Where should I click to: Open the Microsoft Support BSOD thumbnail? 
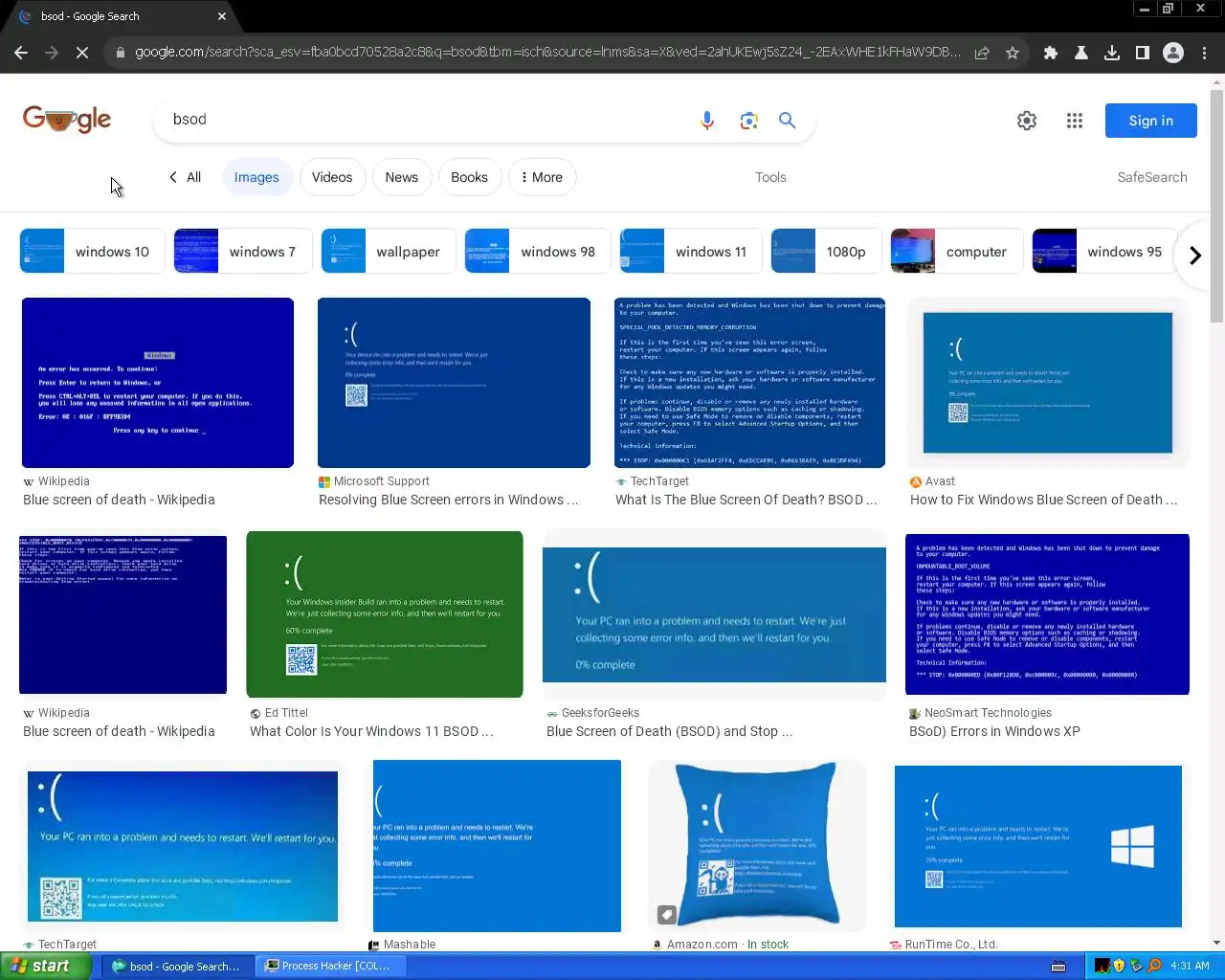coord(454,383)
